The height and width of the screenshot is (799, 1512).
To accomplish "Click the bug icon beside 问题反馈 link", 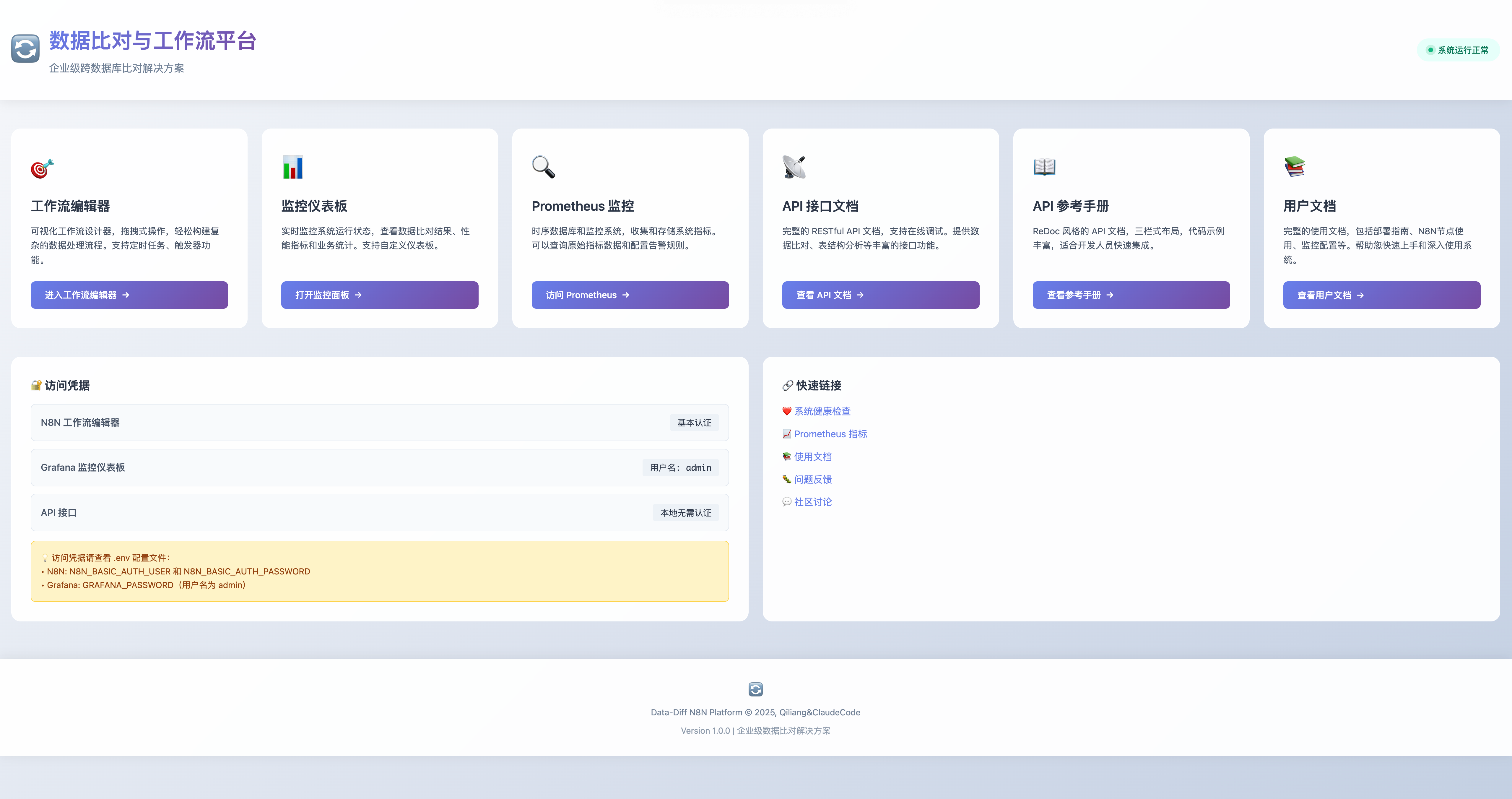I will point(787,480).
